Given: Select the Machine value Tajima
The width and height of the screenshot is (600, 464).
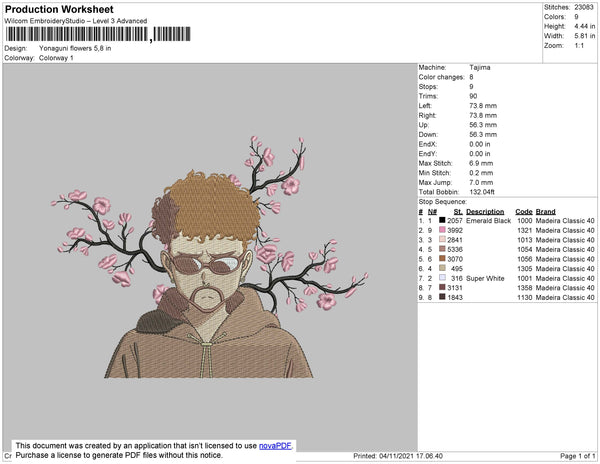Looking at the screenshot, I should (480, 67).
